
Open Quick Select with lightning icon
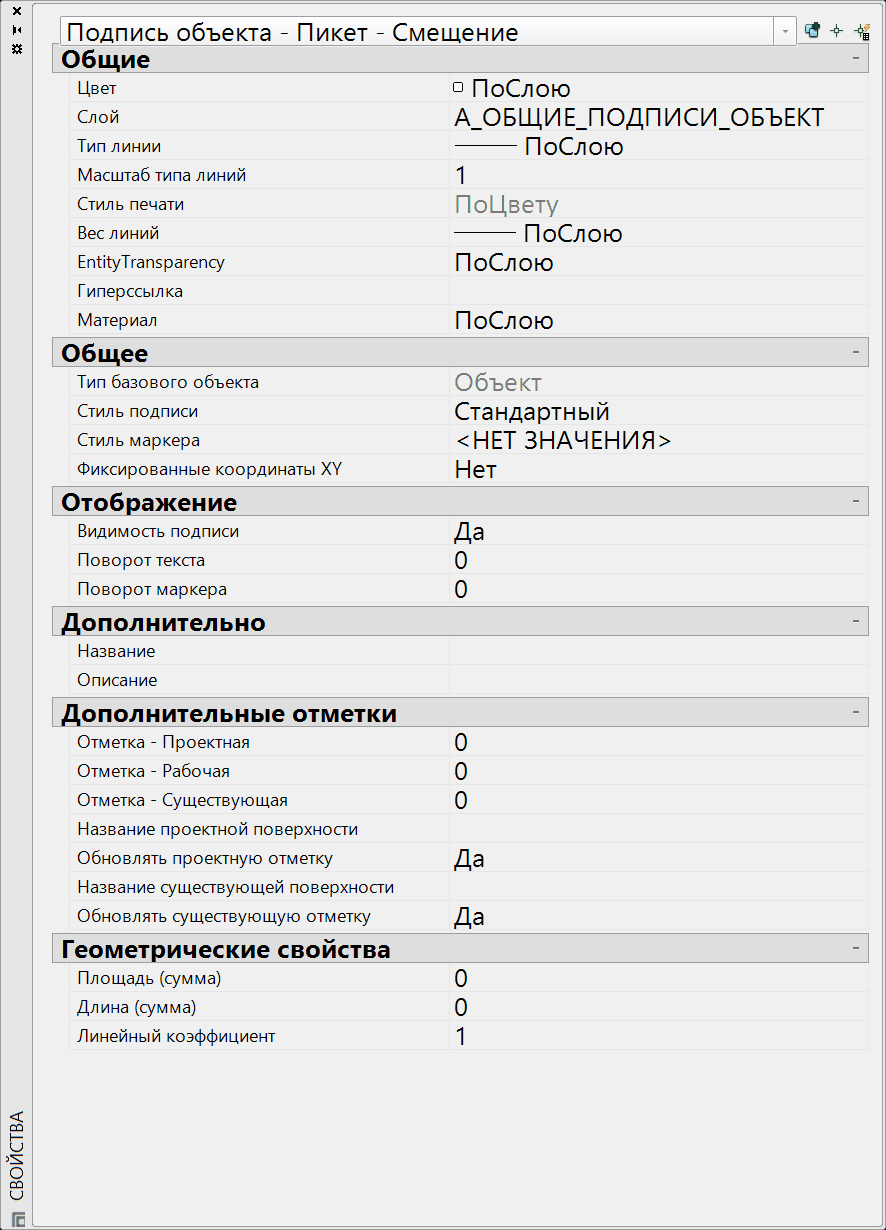click(x=862, y=31)
